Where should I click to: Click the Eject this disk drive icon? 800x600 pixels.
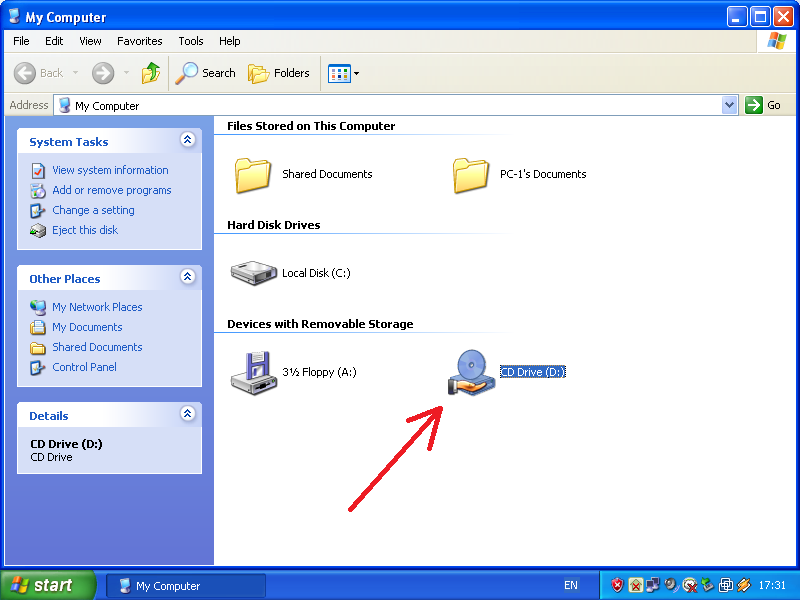click(38, 231)
